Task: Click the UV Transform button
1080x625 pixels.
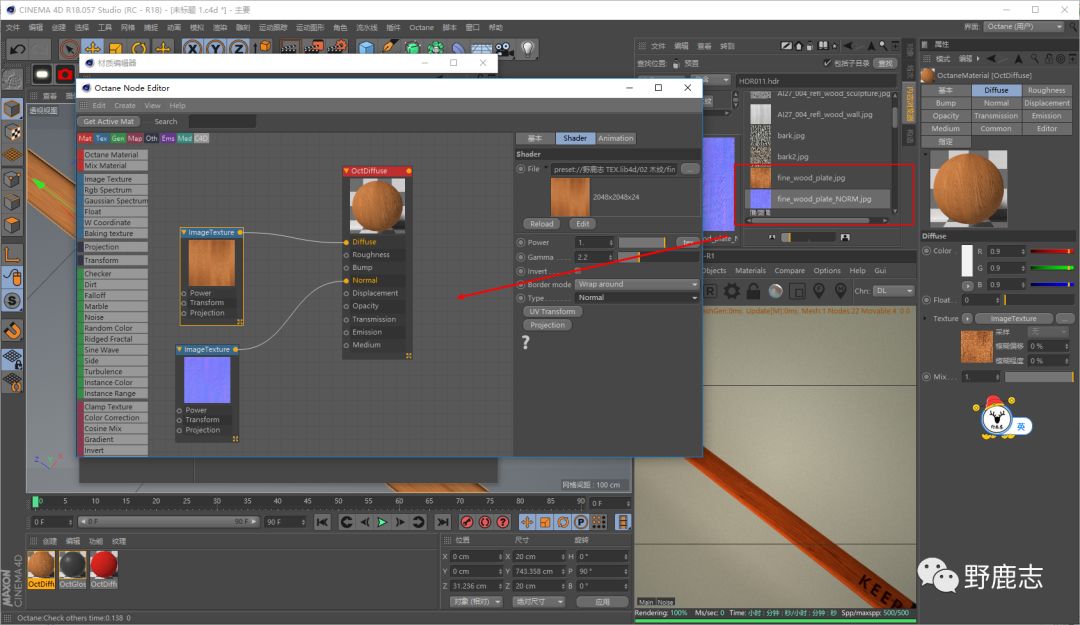Action: pos(551,311)
